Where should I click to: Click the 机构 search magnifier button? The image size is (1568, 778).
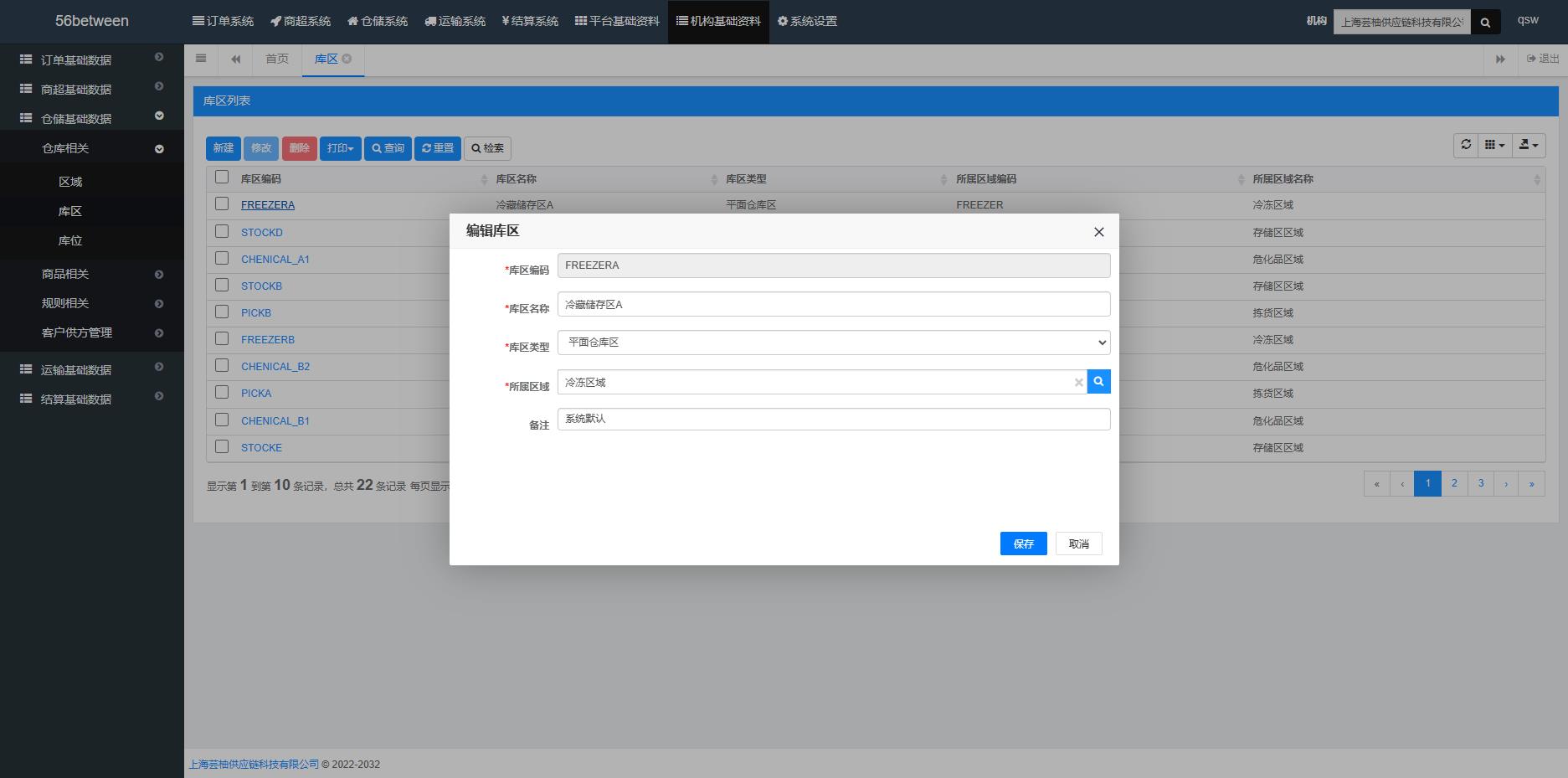tap(1485, 22)
